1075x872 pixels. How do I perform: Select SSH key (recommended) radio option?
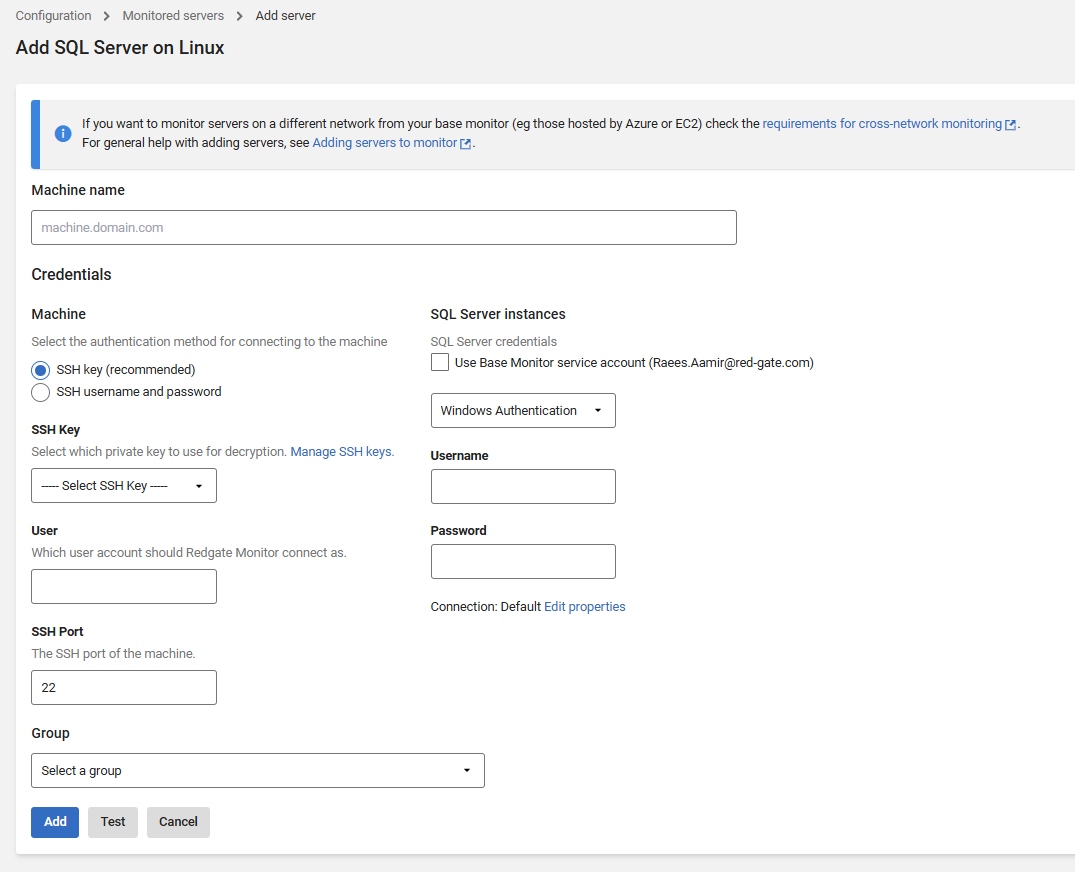point(41,370)
